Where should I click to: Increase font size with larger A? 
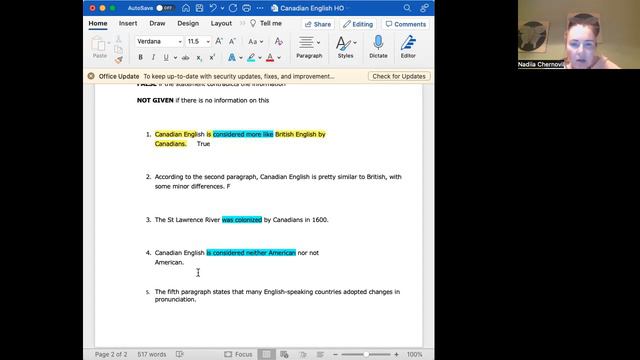tap(219, 41)
